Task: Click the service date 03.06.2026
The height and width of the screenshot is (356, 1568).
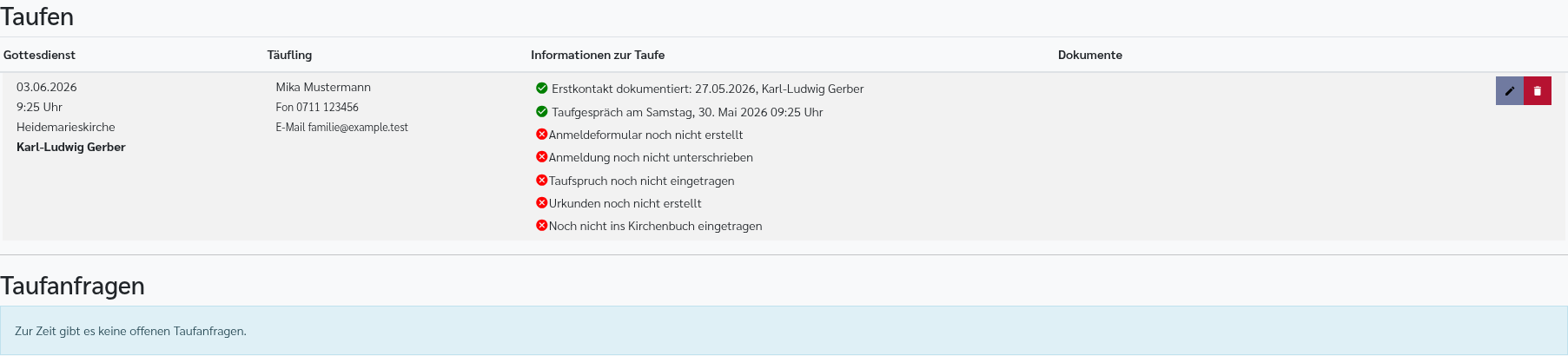Action: (x=47, y=87)
